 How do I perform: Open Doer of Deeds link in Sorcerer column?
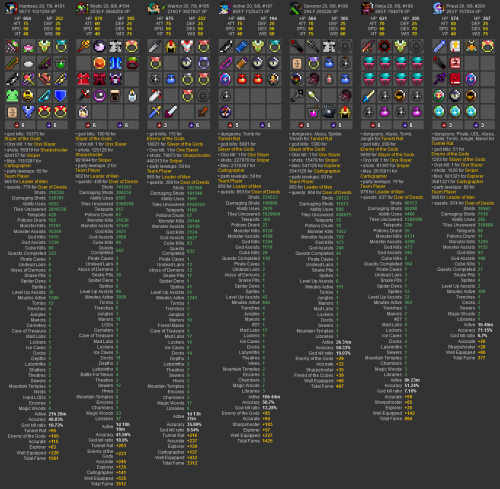click(x=338, y=192)
